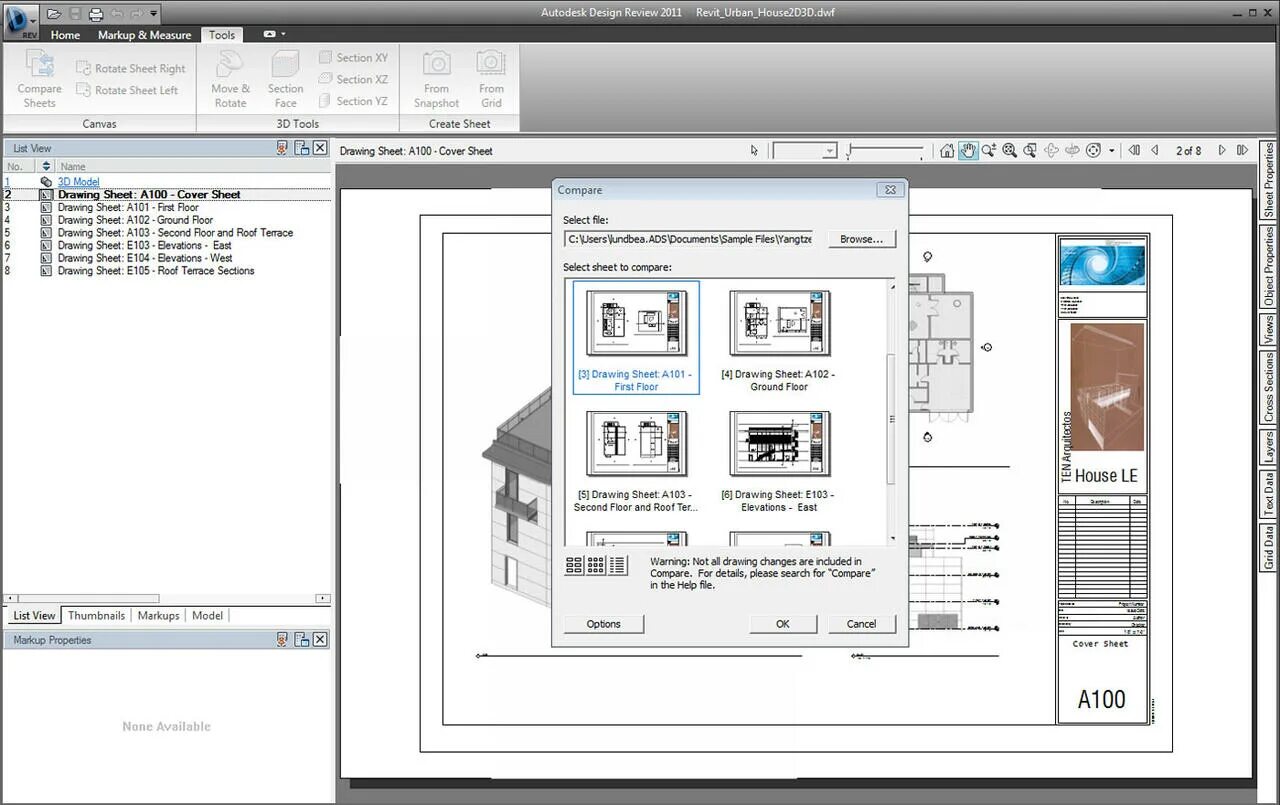Click the Section YZ tool

coord(353,101)
